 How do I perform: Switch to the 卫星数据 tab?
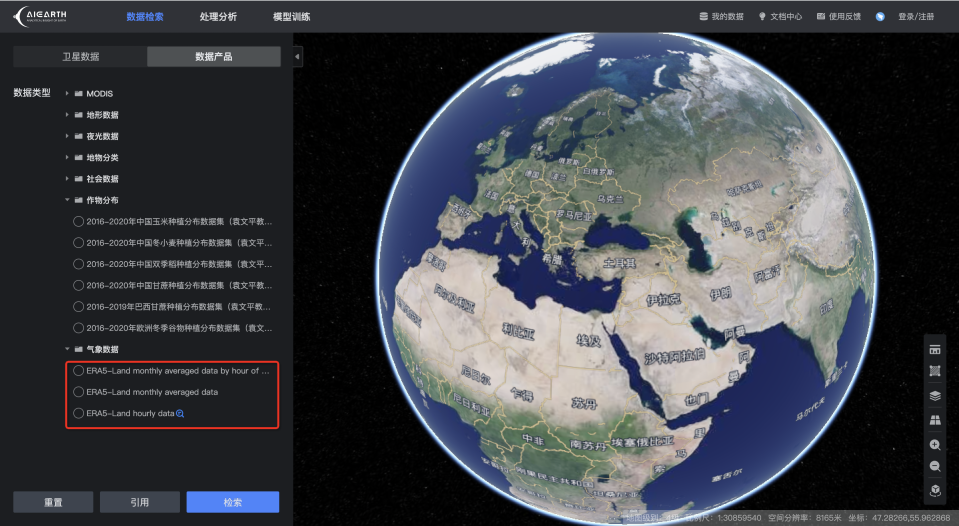pyautogui.click(x=79, y=57)
